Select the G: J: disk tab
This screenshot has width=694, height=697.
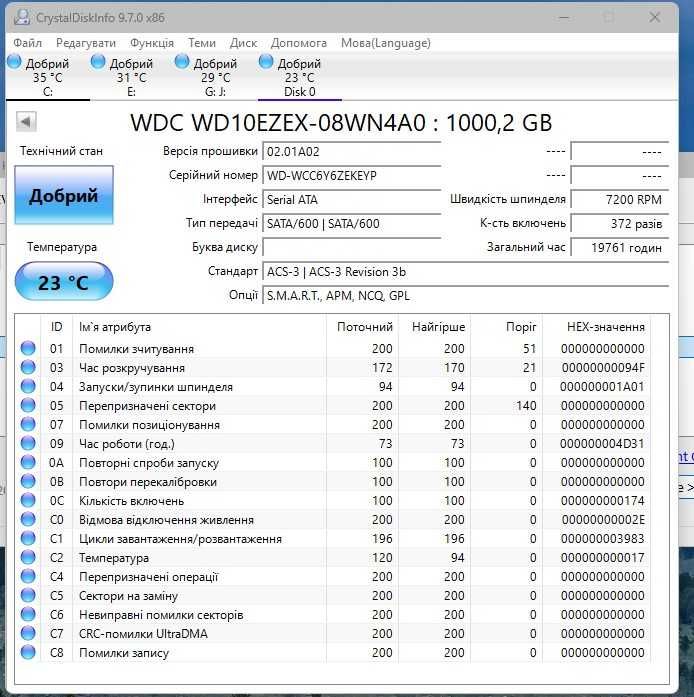pyautogui.click(x=216, y=77)
